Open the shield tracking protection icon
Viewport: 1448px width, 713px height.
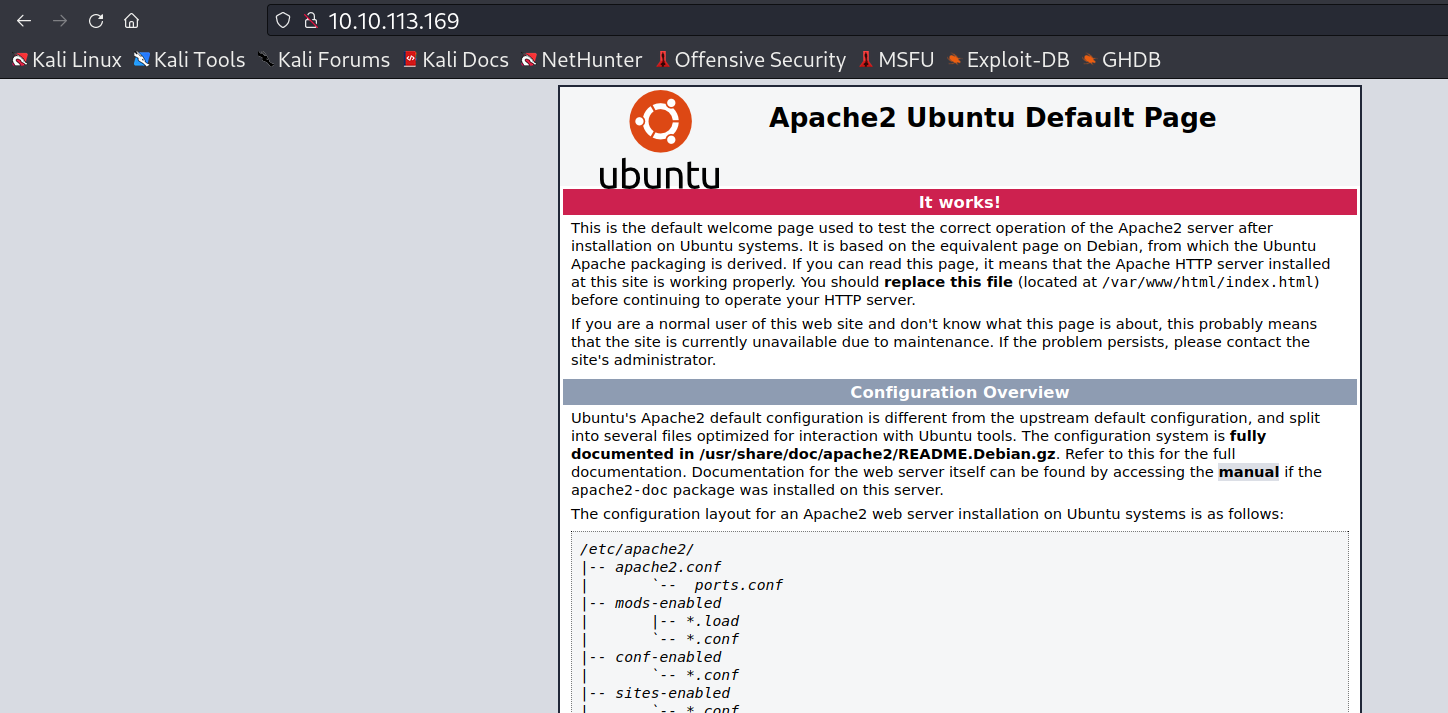point(284,20)
